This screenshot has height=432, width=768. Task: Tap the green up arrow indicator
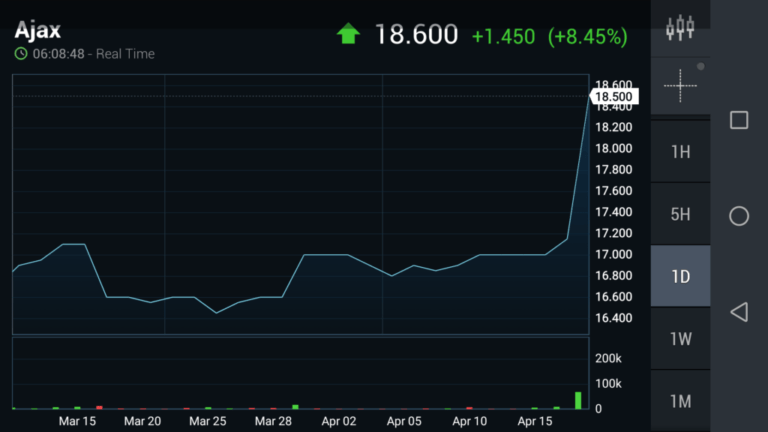coord(348,35)
